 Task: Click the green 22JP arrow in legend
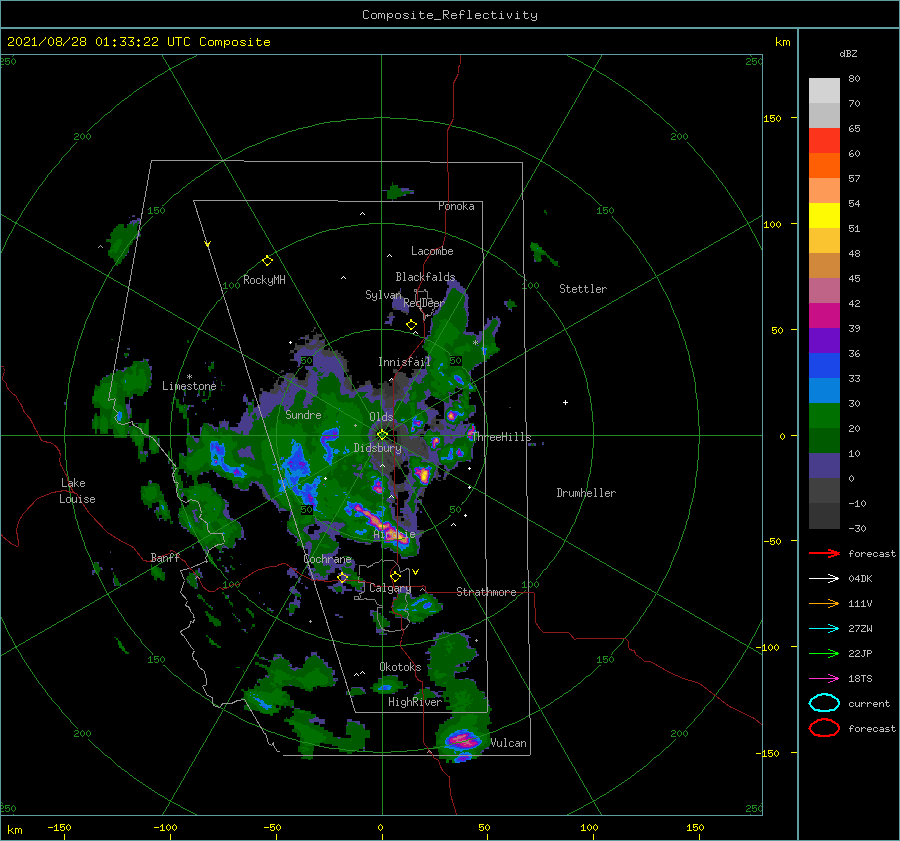pyautogui.click(x=824, y=653)
